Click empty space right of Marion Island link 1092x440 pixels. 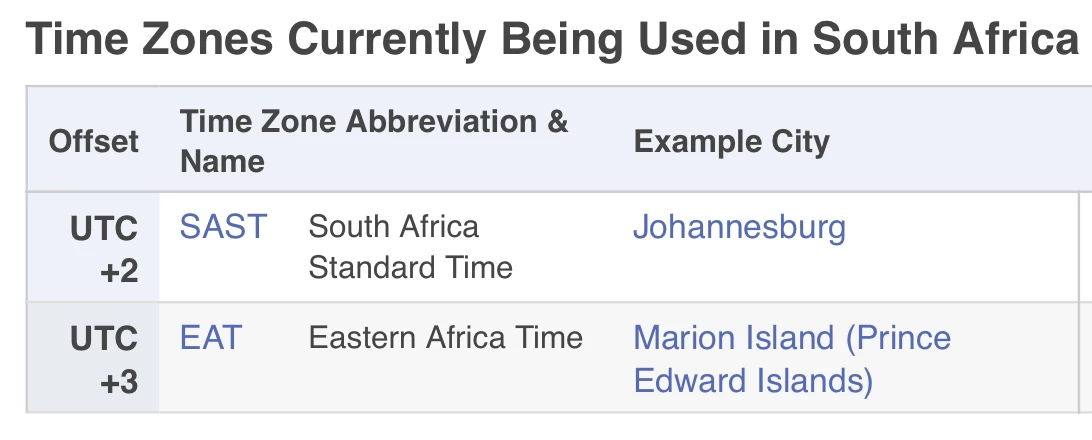click(x=1014, y=359)
